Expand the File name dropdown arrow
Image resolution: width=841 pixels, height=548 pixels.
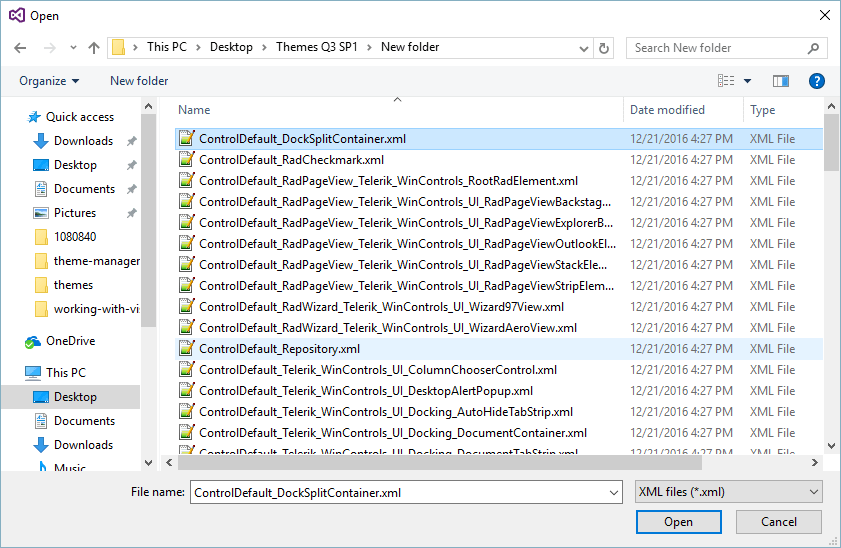[x=614, y=493]
